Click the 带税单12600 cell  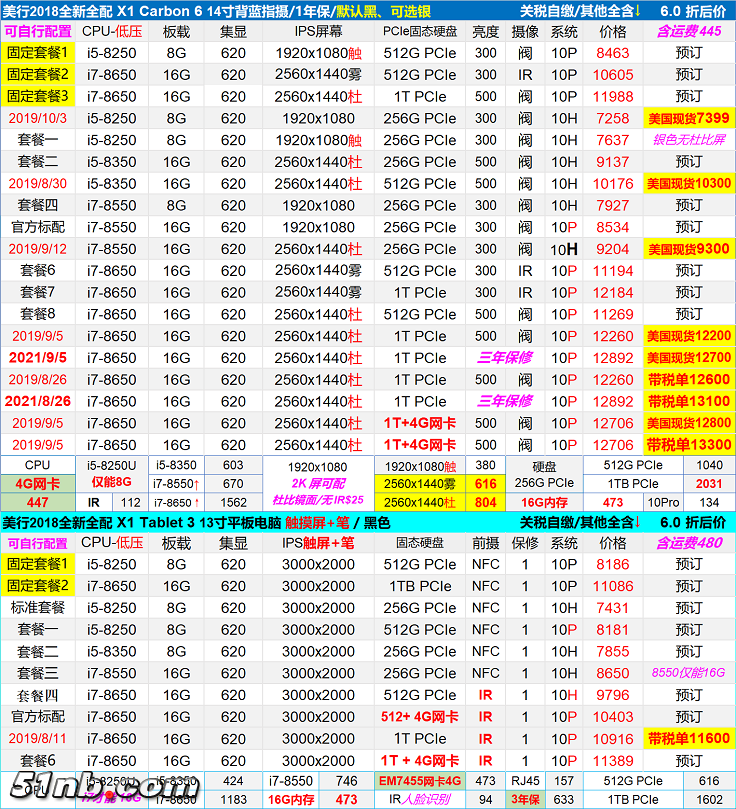688,379
